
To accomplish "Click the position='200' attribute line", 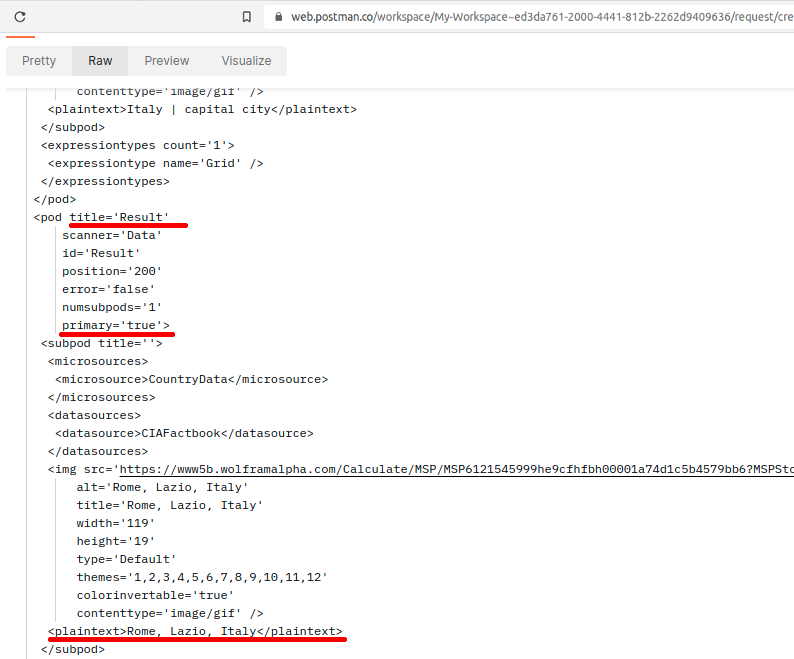I will point(112,271).
